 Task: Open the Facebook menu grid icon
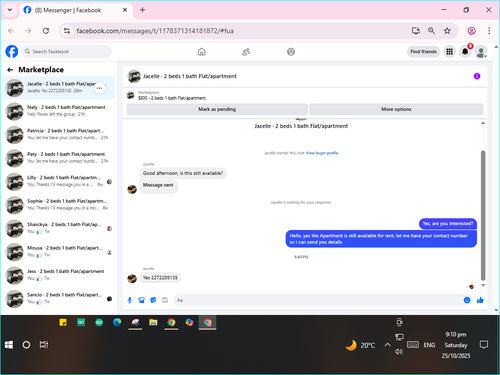click(x=449, y=52)
